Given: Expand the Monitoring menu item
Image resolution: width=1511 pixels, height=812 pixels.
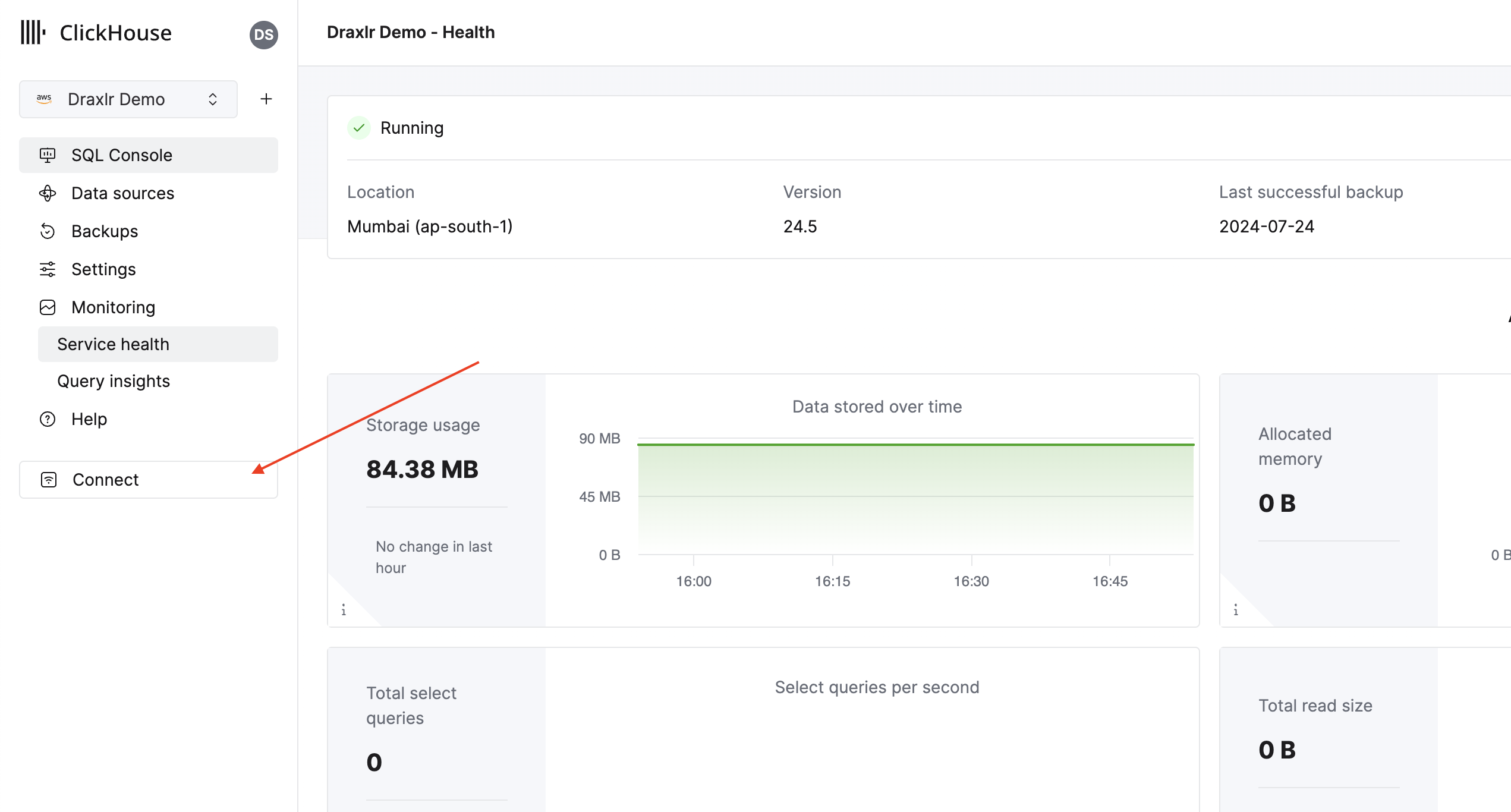Looking at the screenshot, I should pos(149,307).
